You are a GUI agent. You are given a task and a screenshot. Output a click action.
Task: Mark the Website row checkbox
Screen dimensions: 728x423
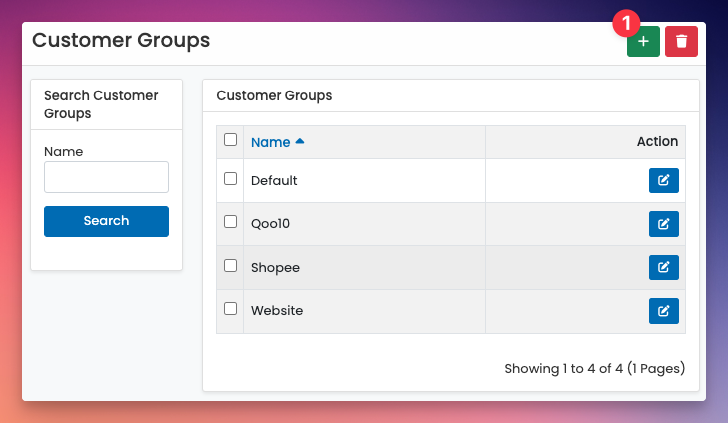coord(231,309)
